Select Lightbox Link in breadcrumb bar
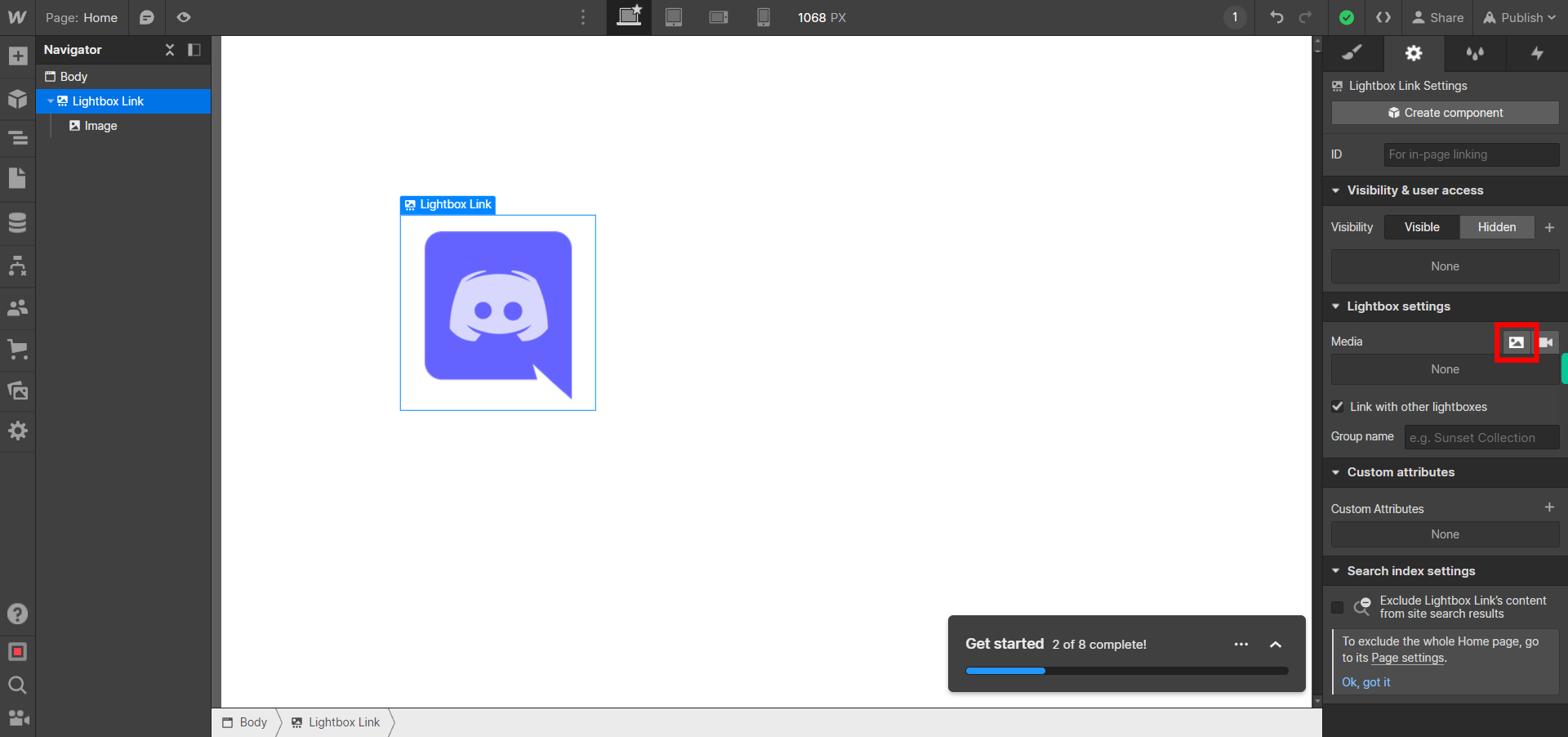The height and width of the screenshot is (737, 1568). tap(336, 722)
